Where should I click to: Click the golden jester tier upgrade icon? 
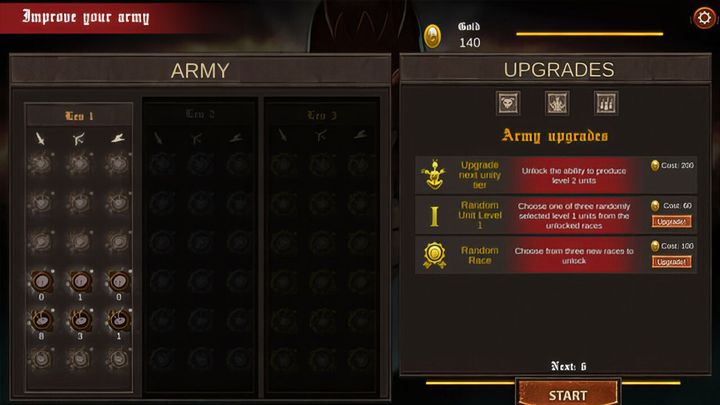point(434,175)
